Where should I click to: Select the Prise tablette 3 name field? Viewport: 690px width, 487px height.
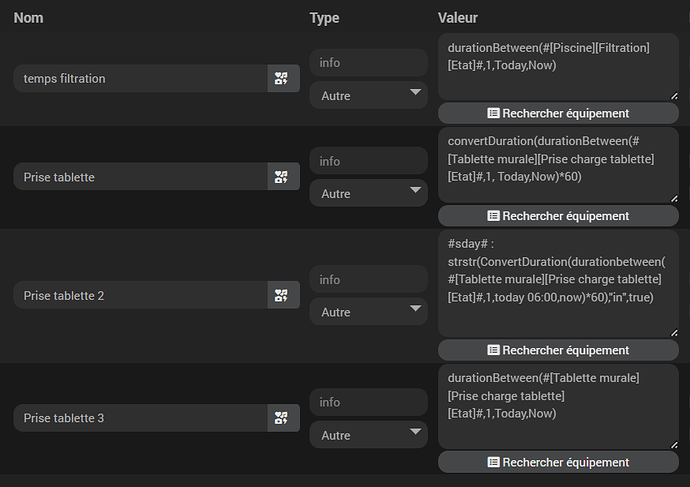140,418
